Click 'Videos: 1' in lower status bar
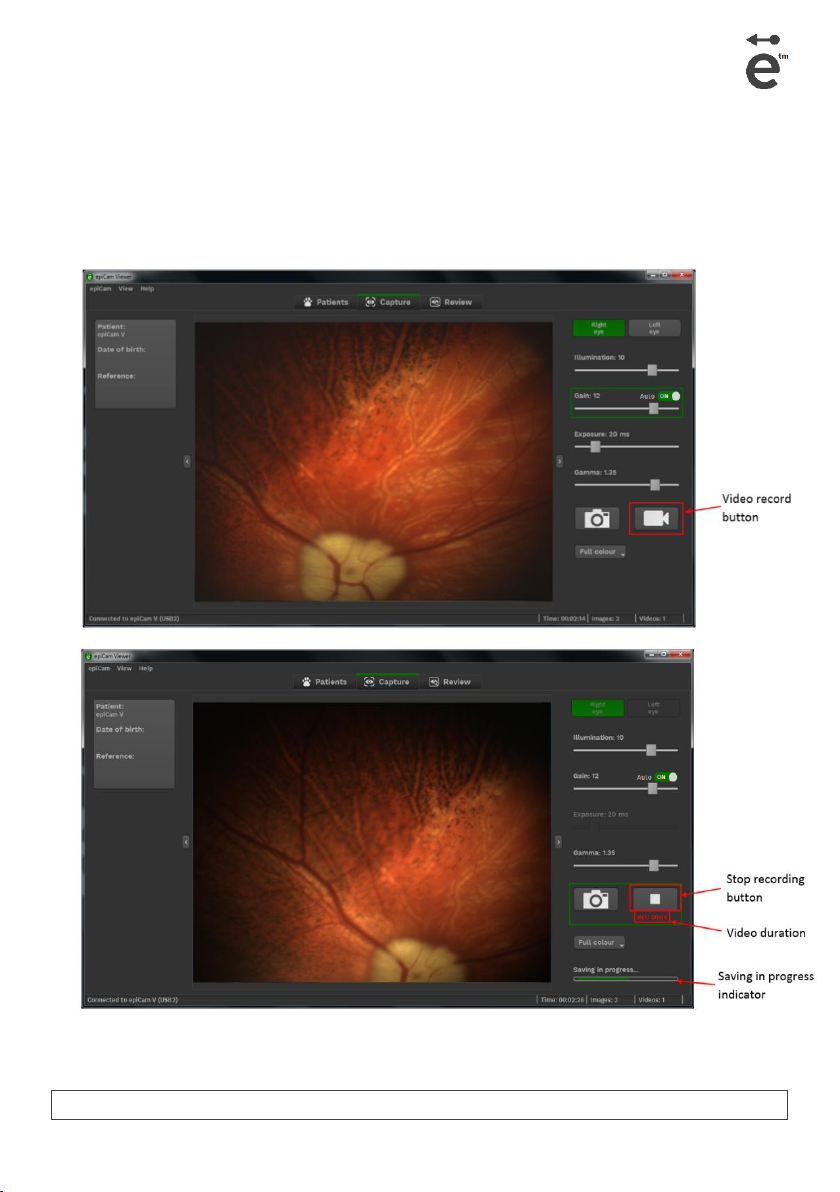The width and height of the screenshot is (840, 1192). (651, 1000)
